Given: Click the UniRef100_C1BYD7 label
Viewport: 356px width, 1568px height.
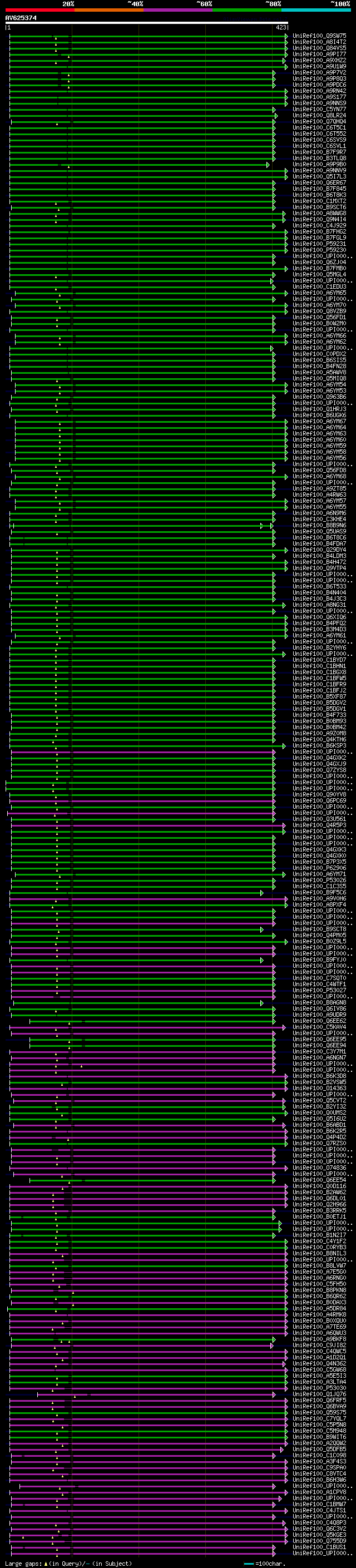Looking at the screenshot, I should tap(319, 660).
